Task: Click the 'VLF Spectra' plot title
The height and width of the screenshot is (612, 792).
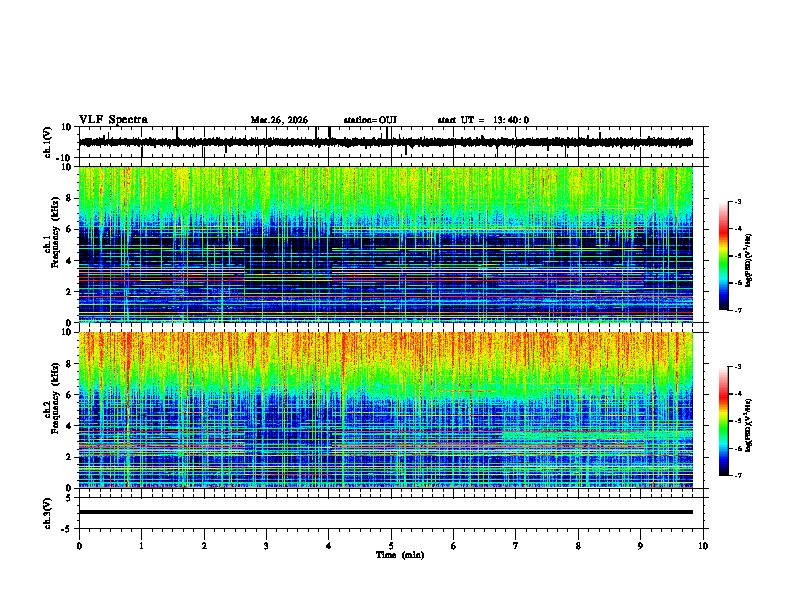Action: 113,120
